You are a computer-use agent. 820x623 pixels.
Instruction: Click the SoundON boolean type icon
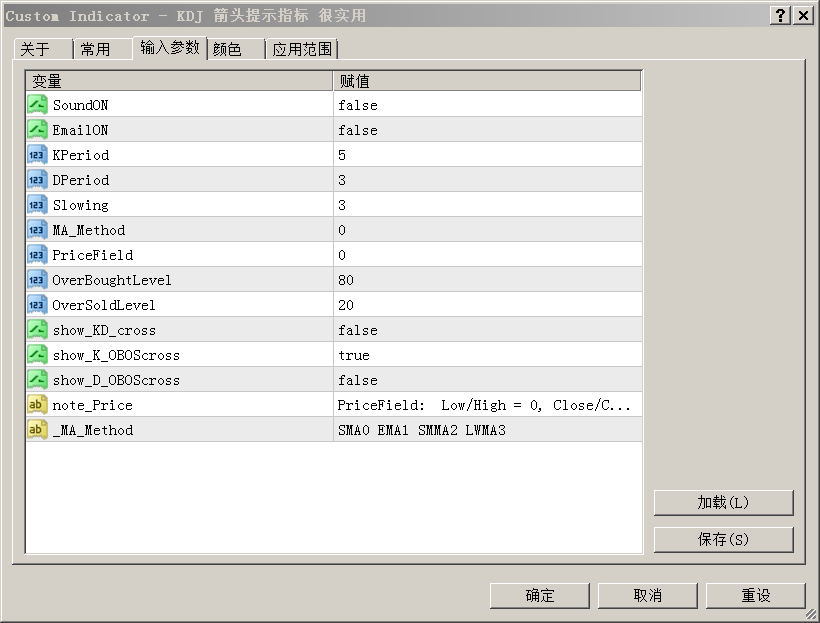[x=37, y=105]
